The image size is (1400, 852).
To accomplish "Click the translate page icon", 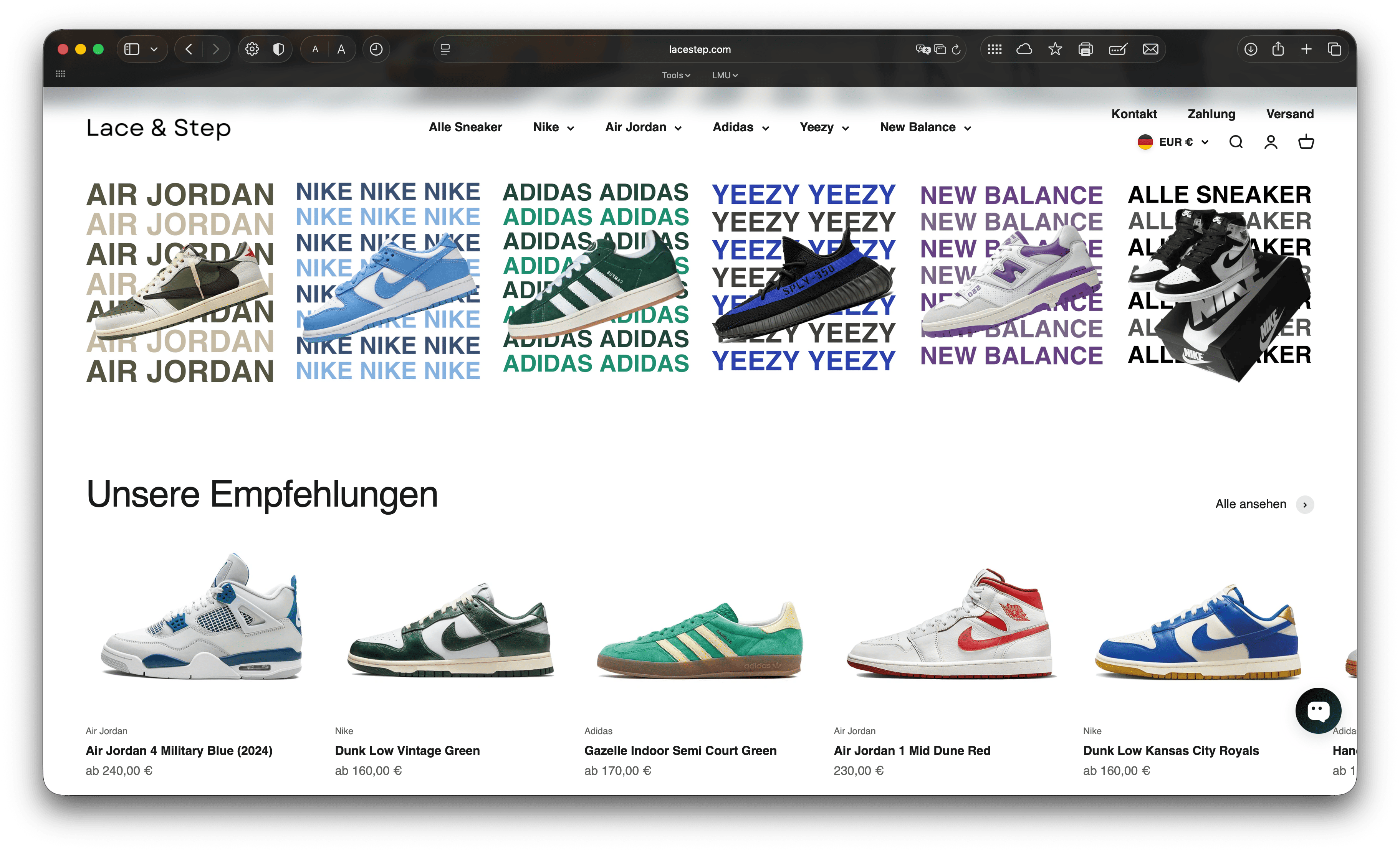I will (x=923, y=50).
